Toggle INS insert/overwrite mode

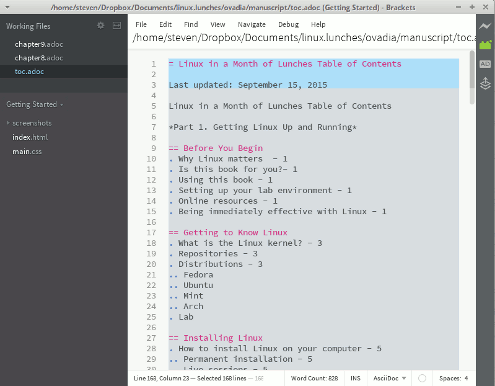tap(355, 378)
